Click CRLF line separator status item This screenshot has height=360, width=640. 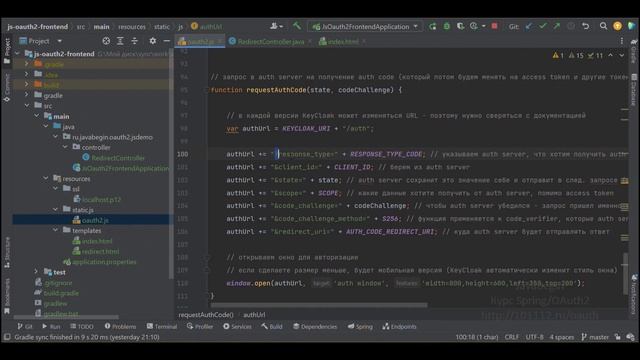coord(512,337)
